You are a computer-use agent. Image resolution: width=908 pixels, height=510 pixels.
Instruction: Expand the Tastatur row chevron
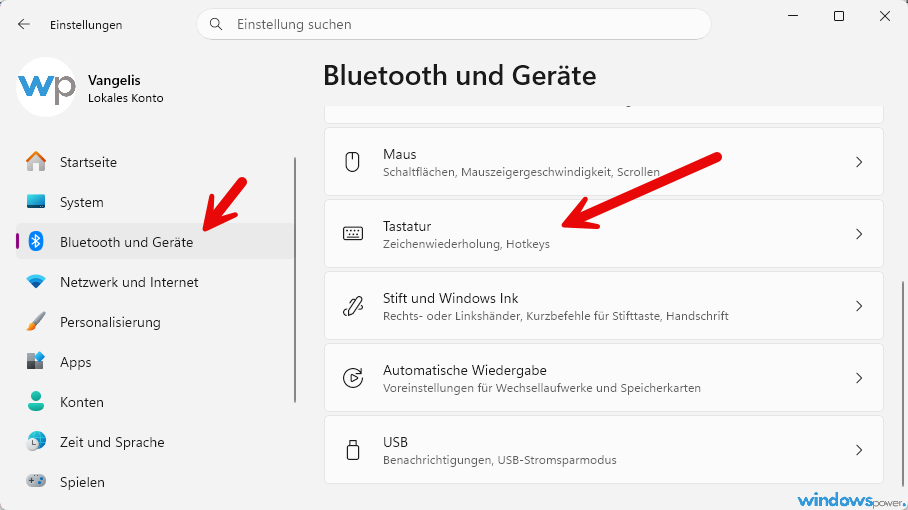click(859, 234)
